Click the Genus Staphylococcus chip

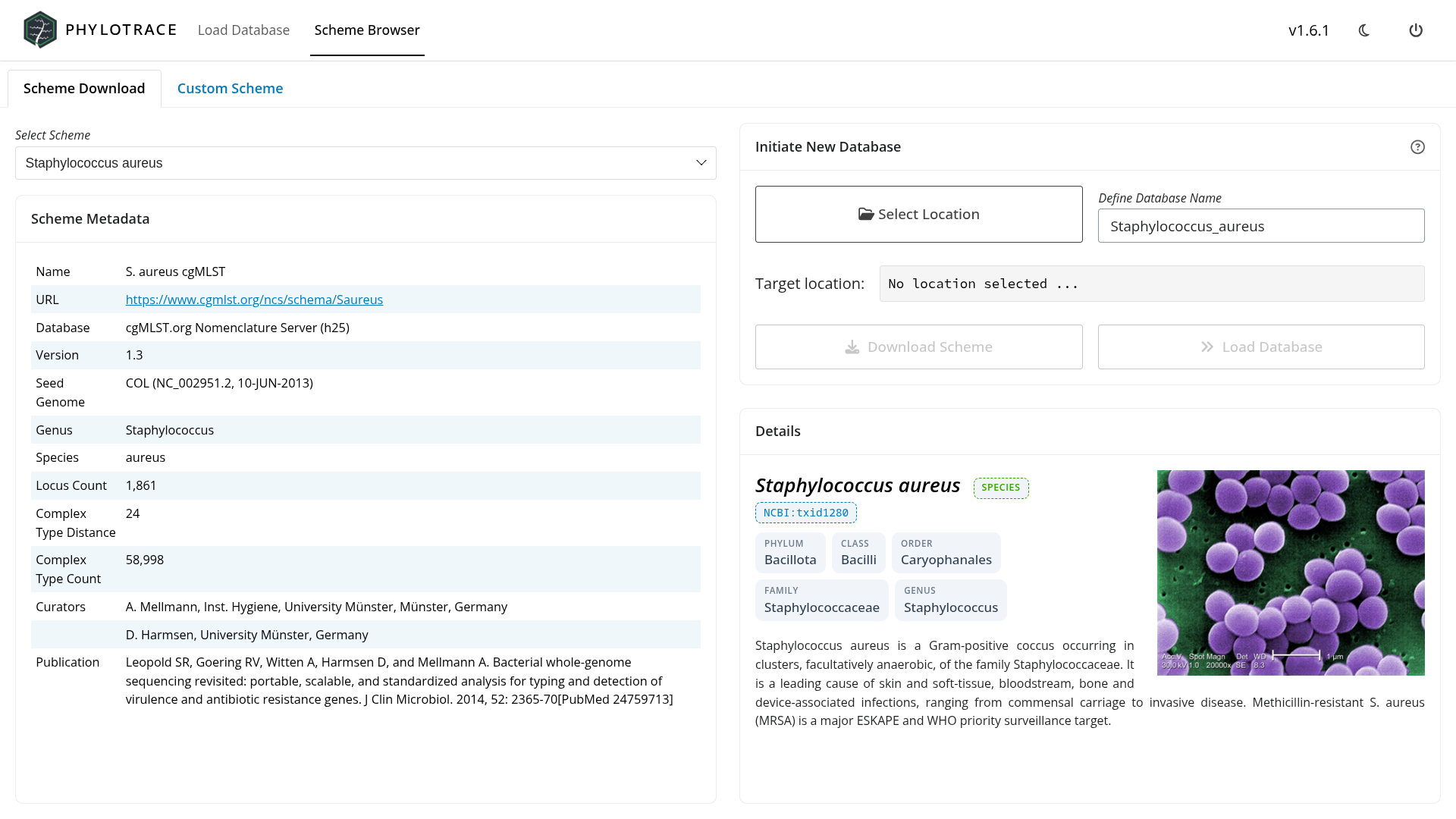(x=950, y=600)
